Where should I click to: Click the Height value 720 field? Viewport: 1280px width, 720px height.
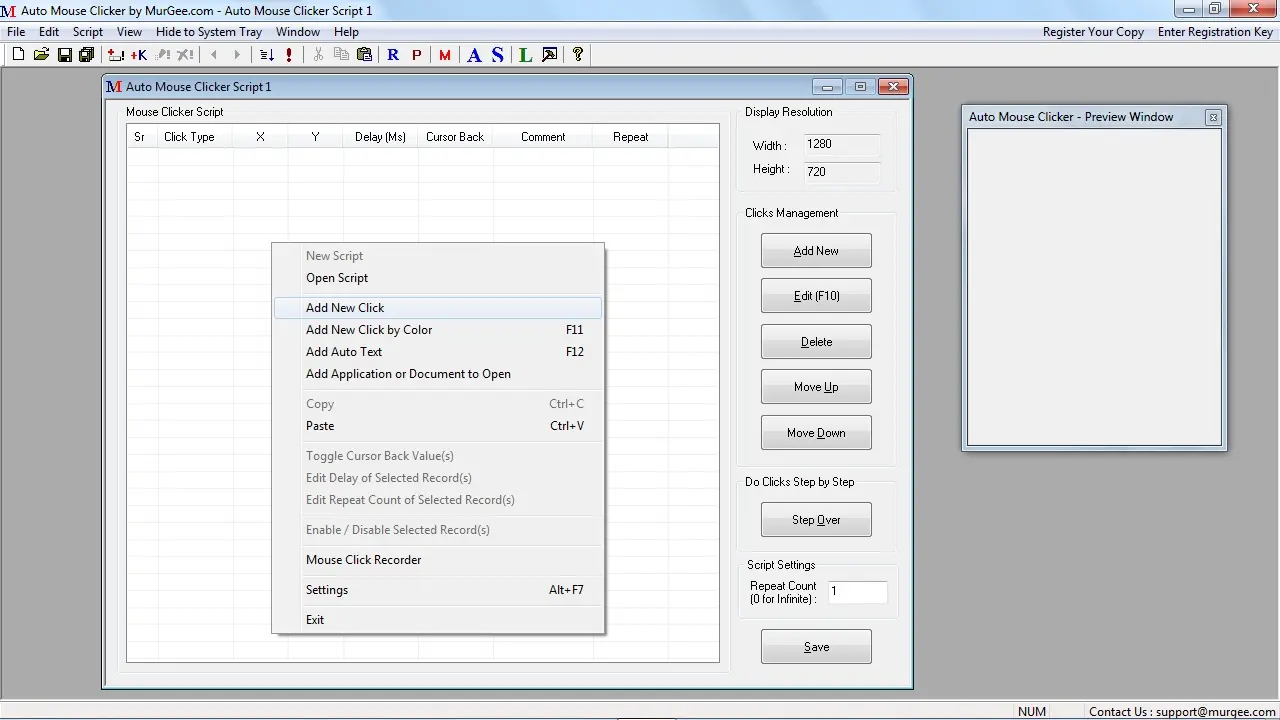(841, 171)
